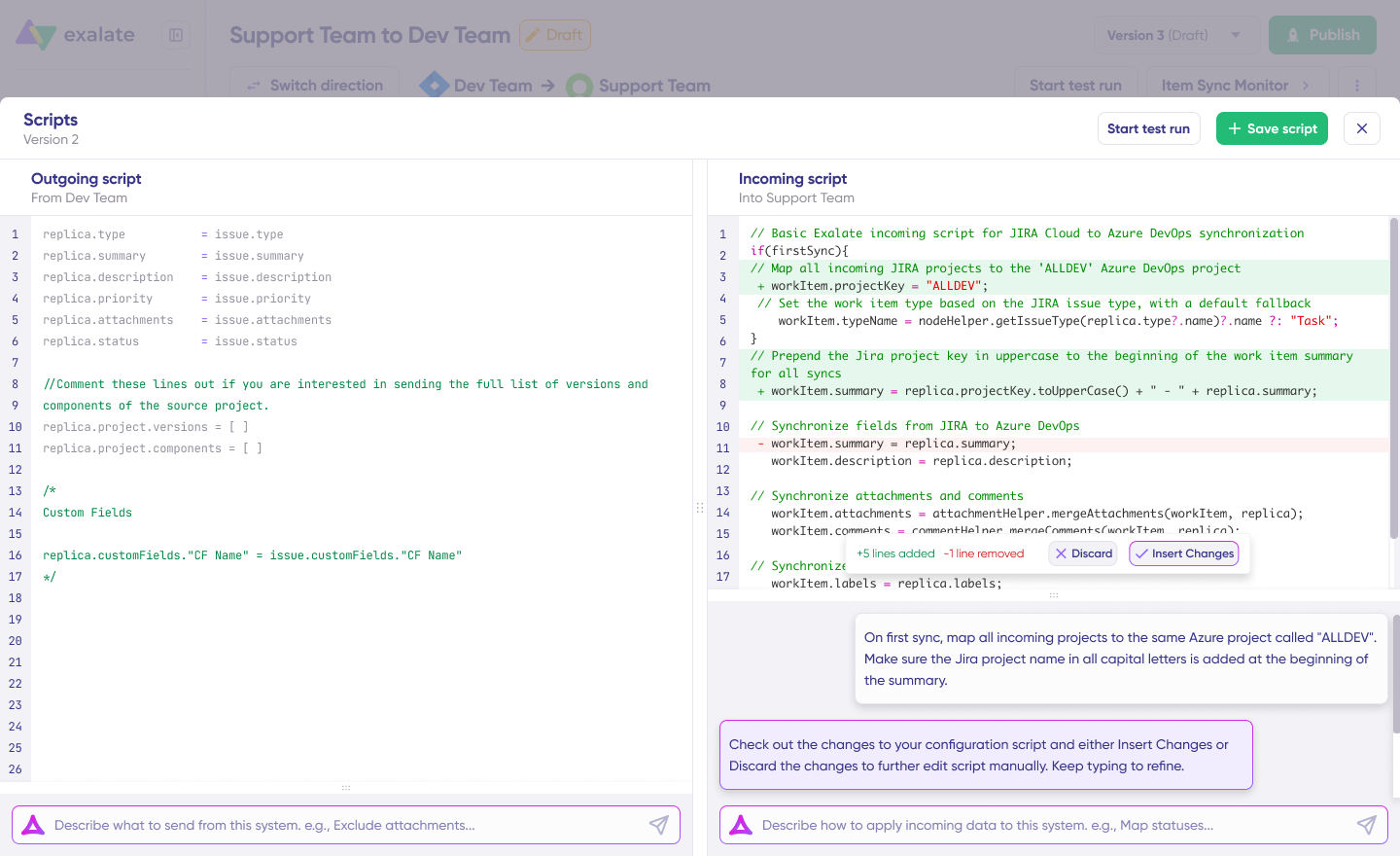Click the user chat message about ALLDEV
Viewport: 1400px width, 856px height.
(x=1121, y=659)
